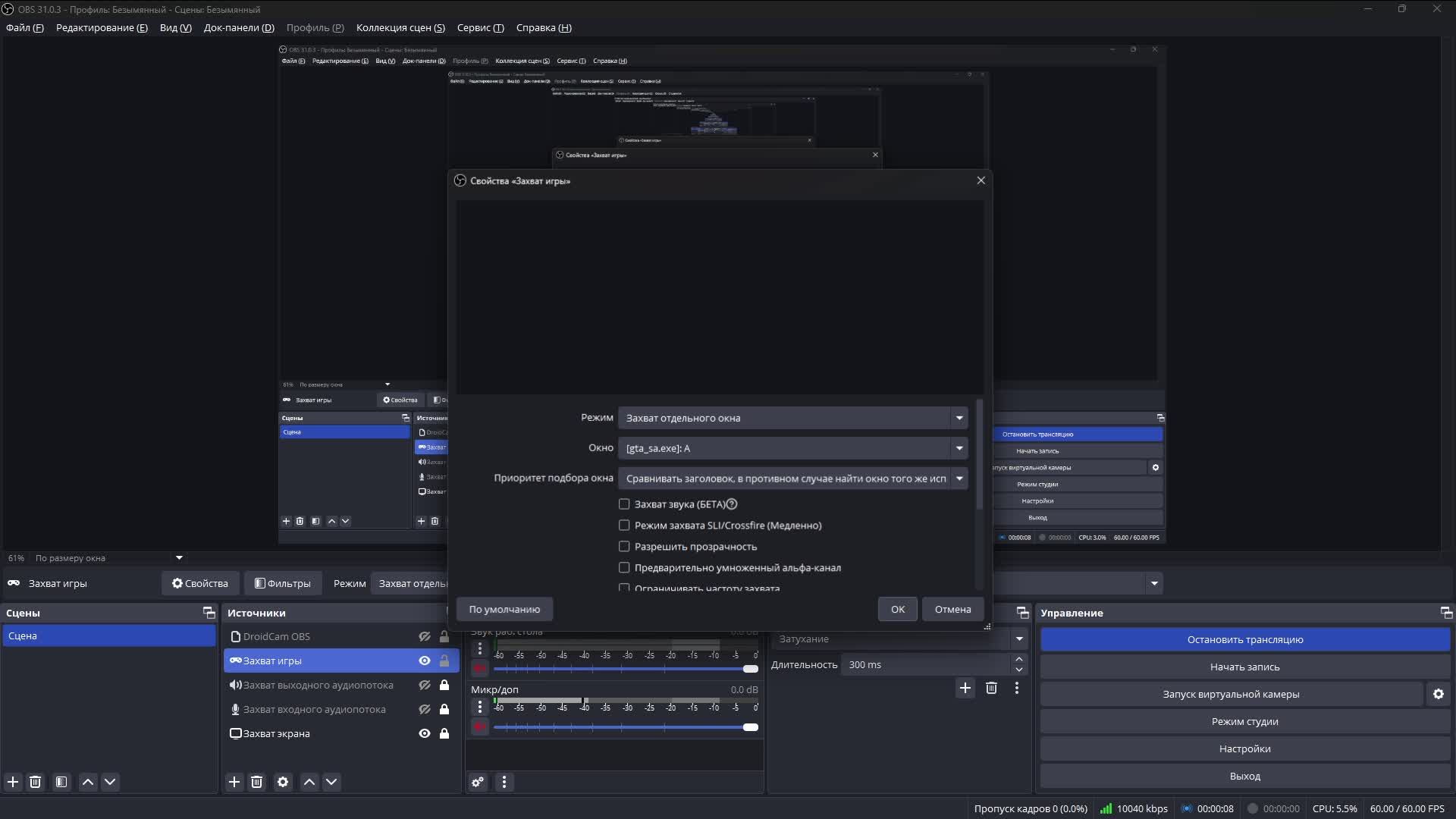The image size is (1456, 819).
Task: Open Настройки from the controls panel
Action: tap(1245, 748)
